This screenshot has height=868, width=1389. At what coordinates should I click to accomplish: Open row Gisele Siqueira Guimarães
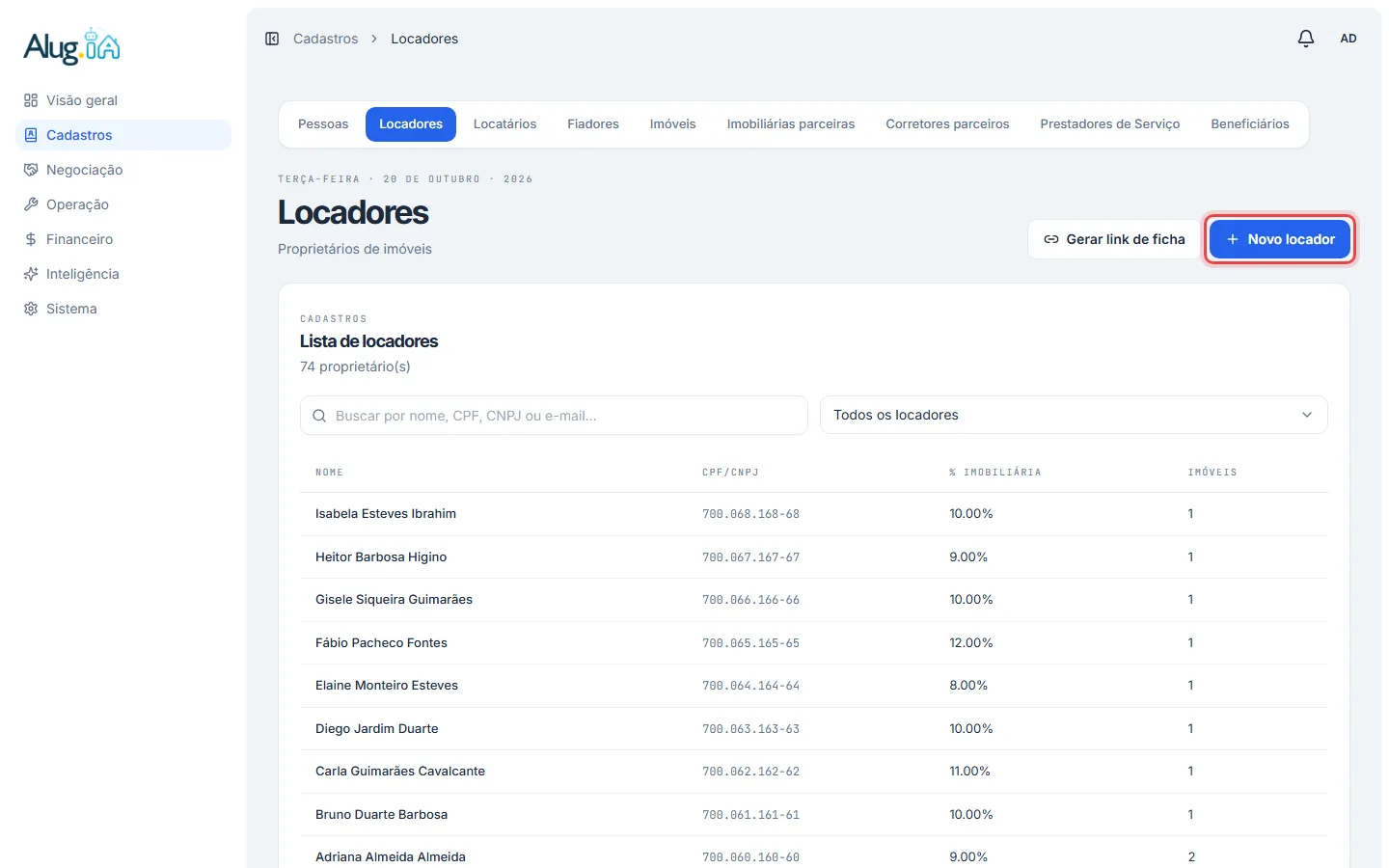(x=814, y=600)
